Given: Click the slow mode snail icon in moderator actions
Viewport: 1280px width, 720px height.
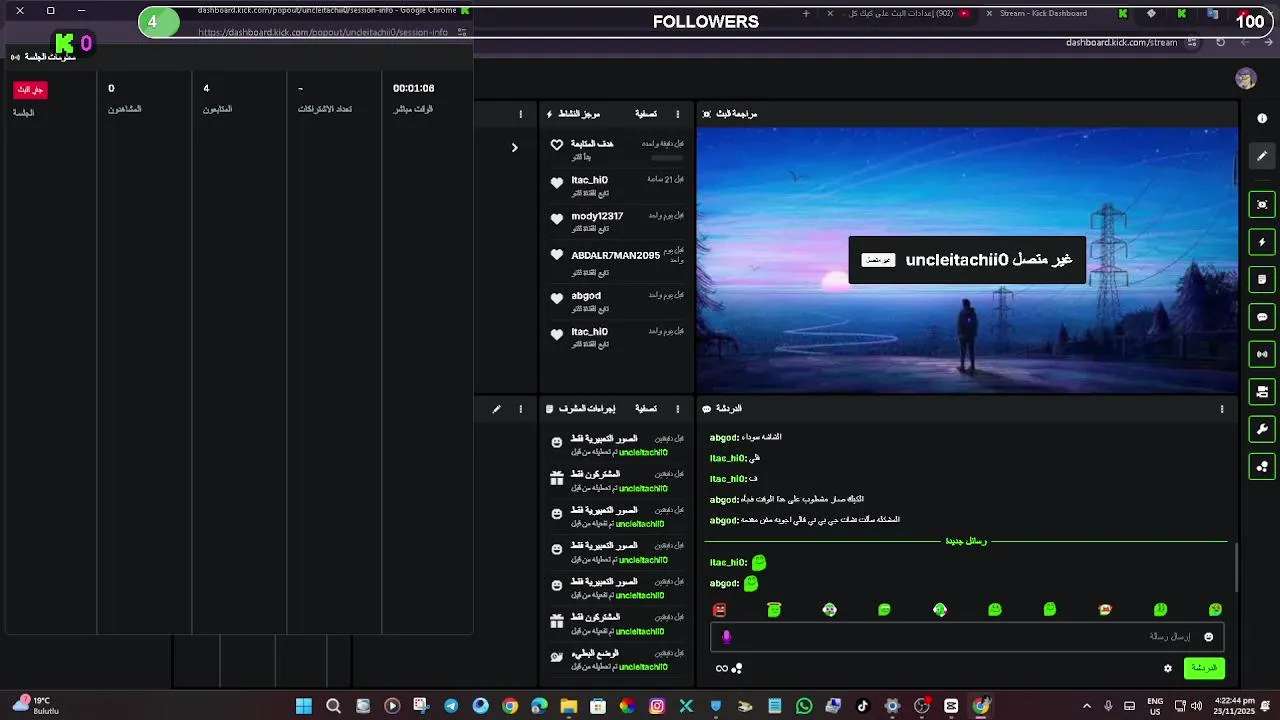Looking at the screenshot, I should tap(557, 657).
